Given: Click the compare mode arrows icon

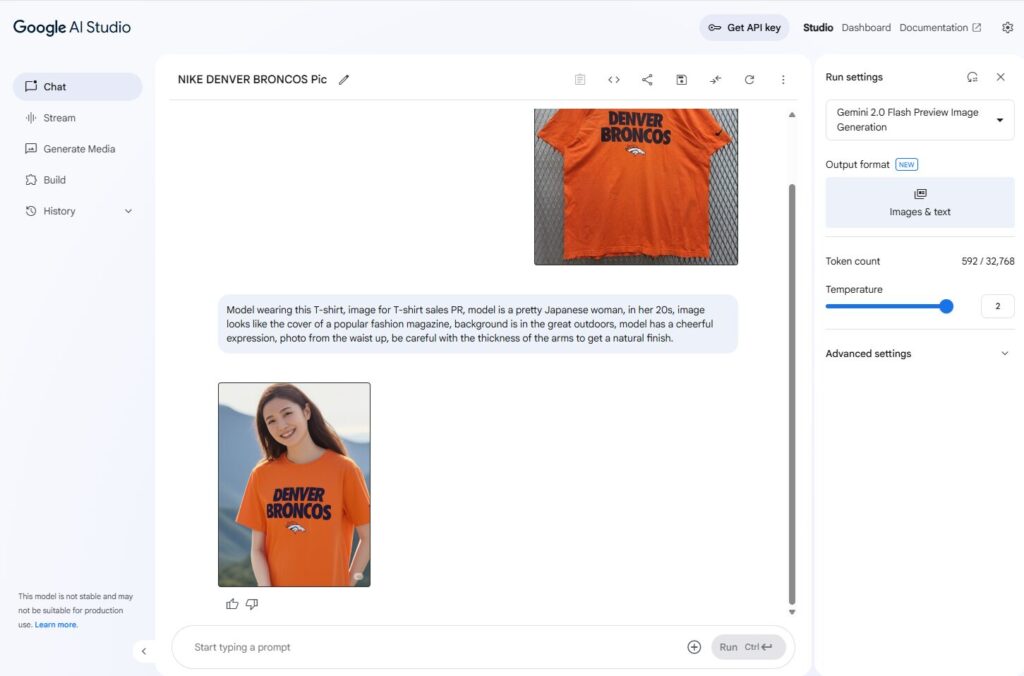Looking at the screenshot, I should [x=716, y=80].
